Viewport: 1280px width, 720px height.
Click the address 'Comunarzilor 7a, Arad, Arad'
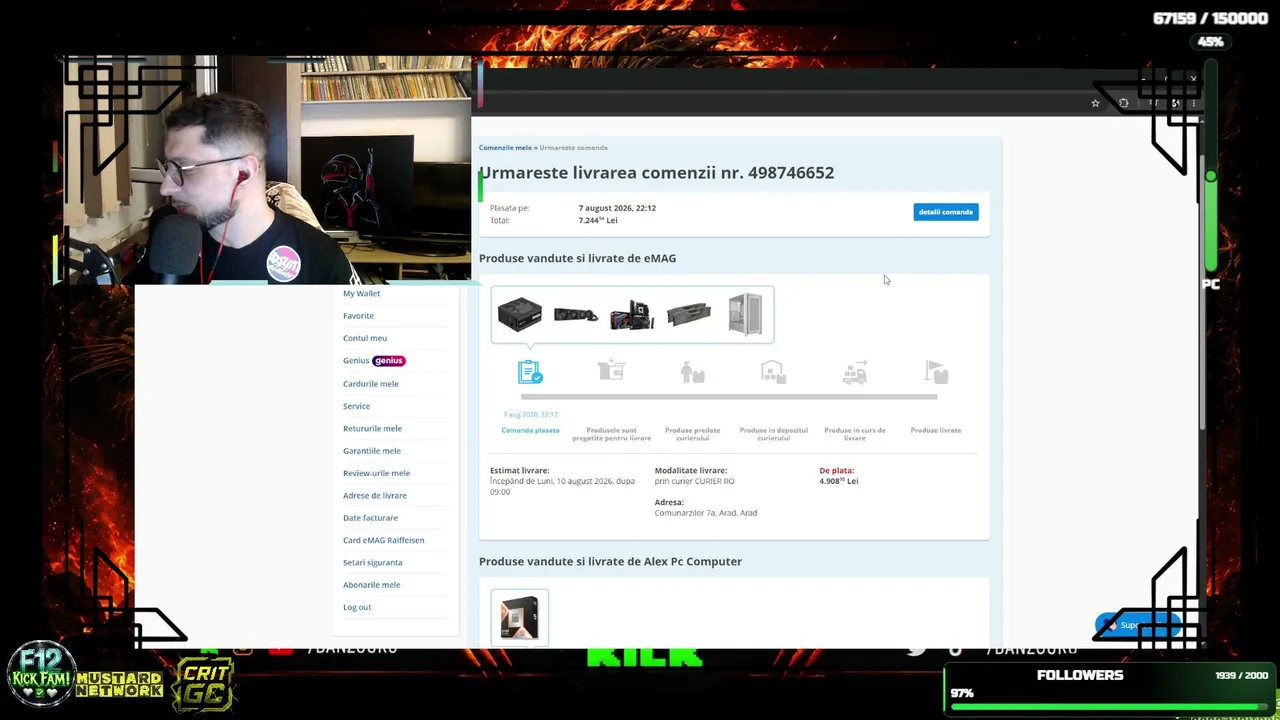tap(706, 513)
